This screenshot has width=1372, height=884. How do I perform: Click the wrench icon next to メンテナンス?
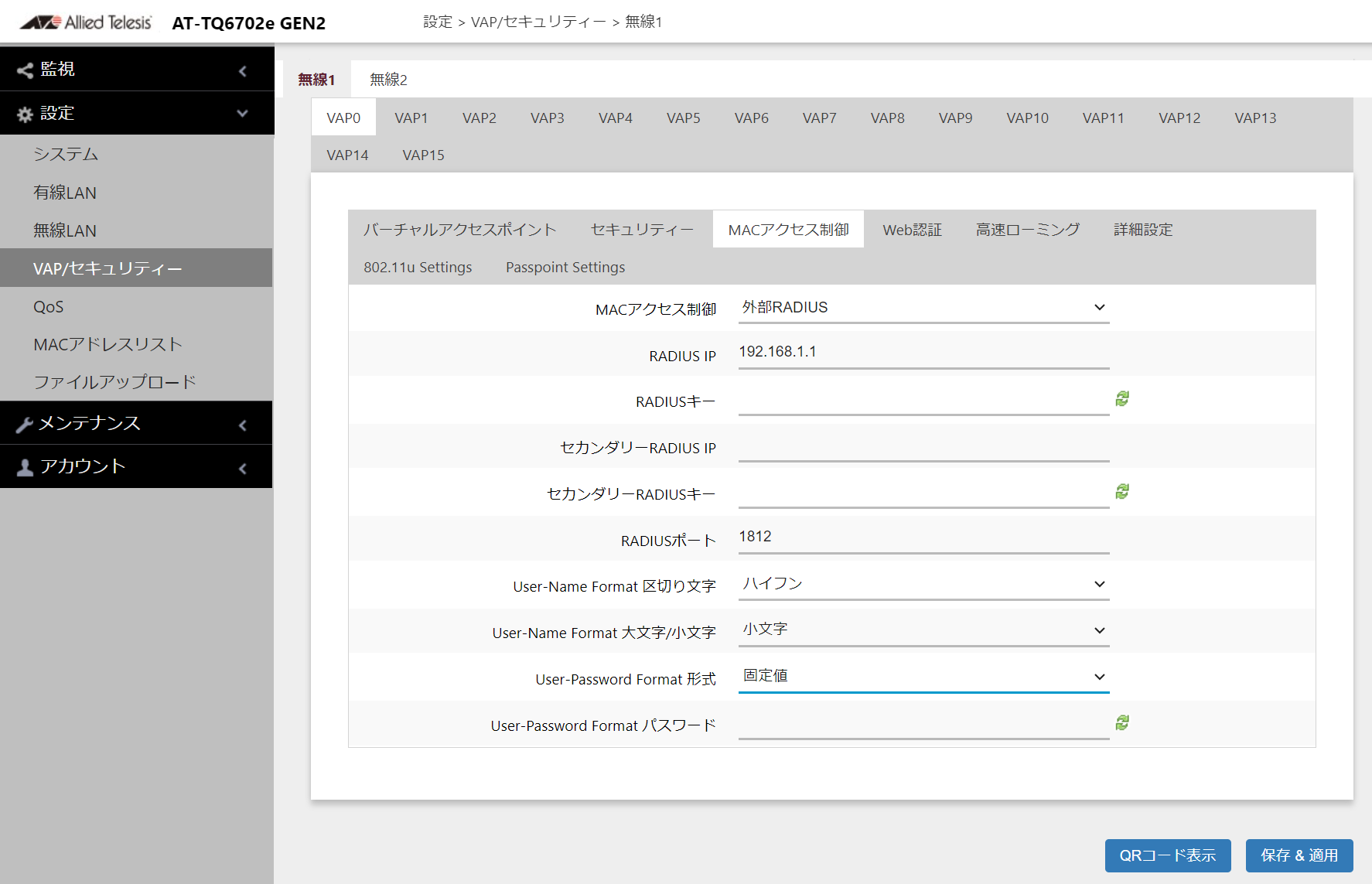tap(25, 425)
